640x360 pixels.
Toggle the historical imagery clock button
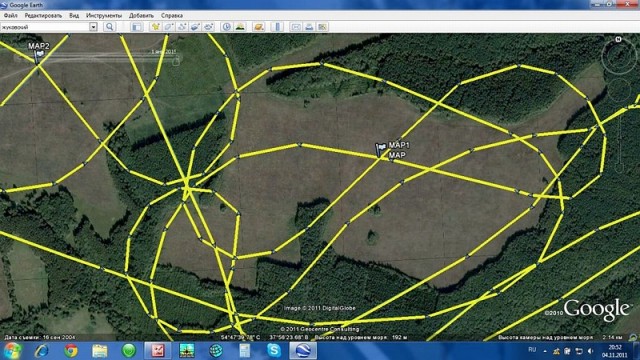coord(227,27)
